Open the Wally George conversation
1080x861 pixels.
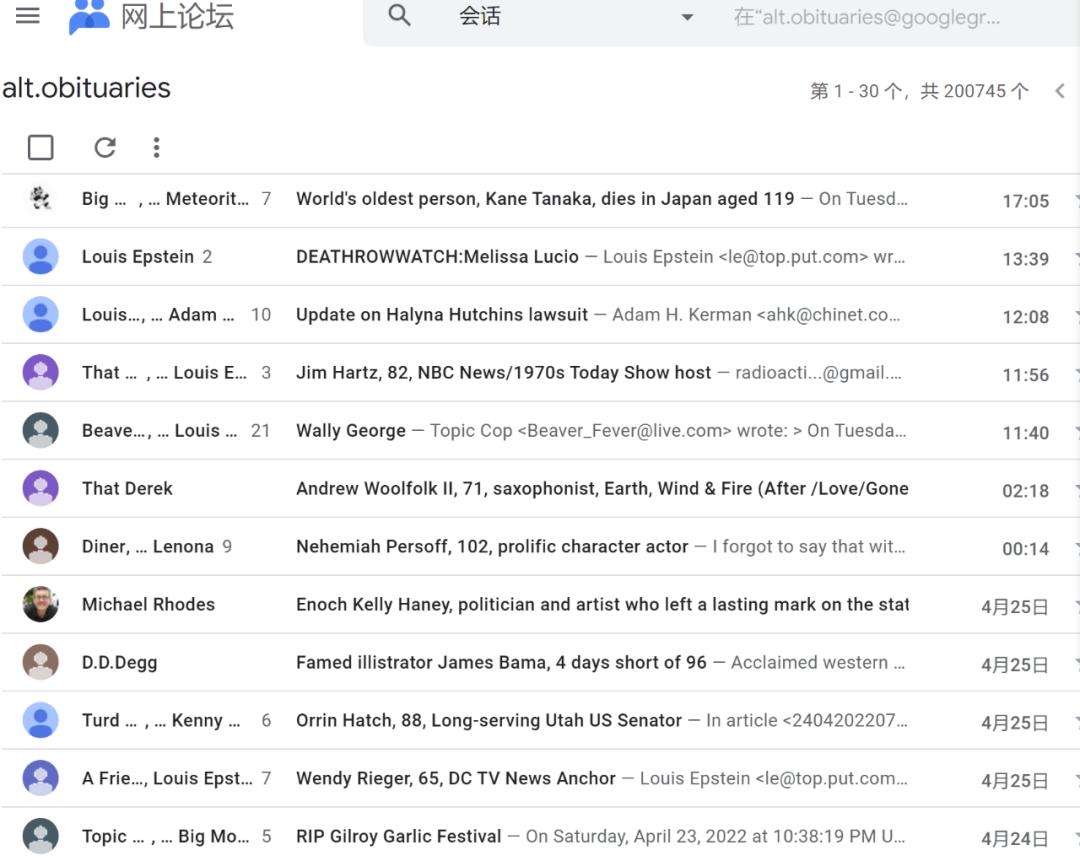coord(351,430)
